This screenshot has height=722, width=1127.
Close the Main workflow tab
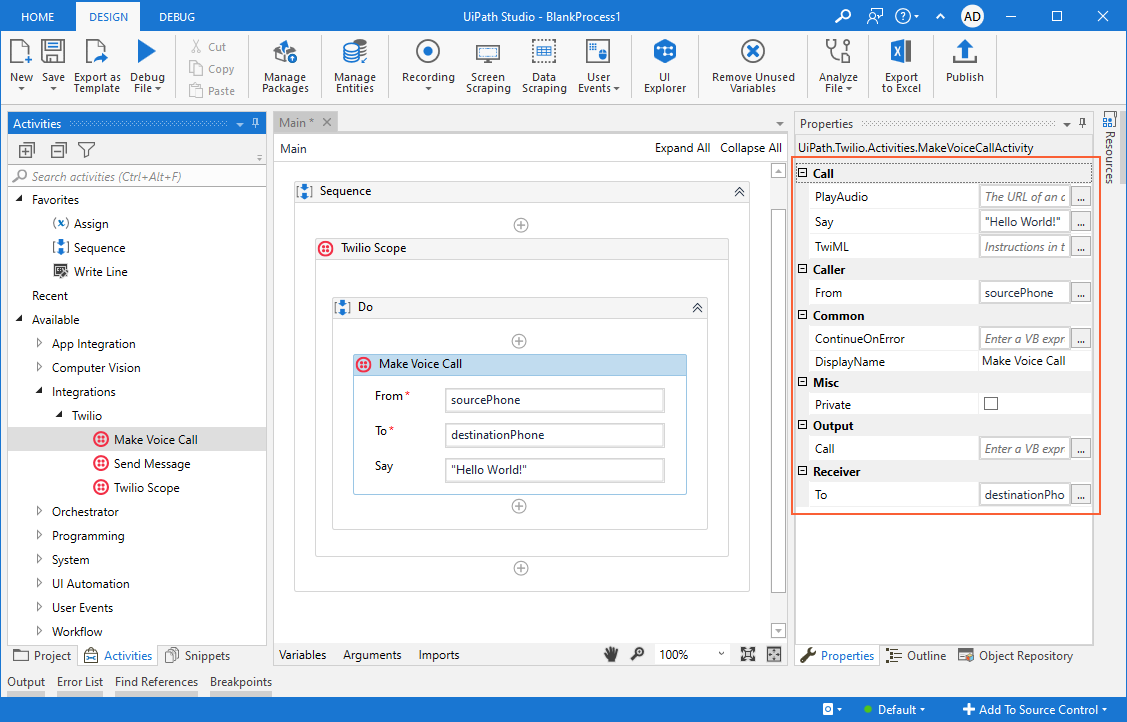point(327,122)
